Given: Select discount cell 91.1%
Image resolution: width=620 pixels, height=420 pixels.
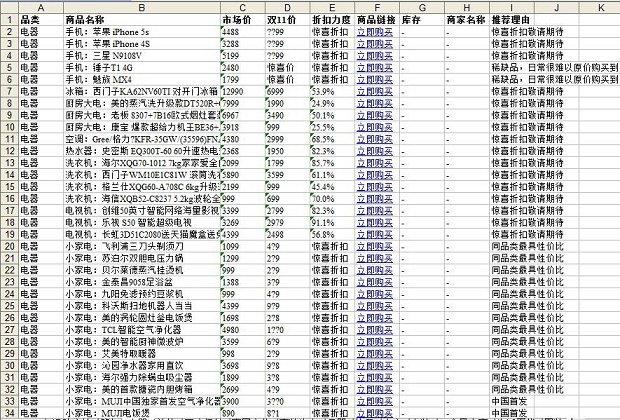Looking at the screenshot, I should coord(332,223).
